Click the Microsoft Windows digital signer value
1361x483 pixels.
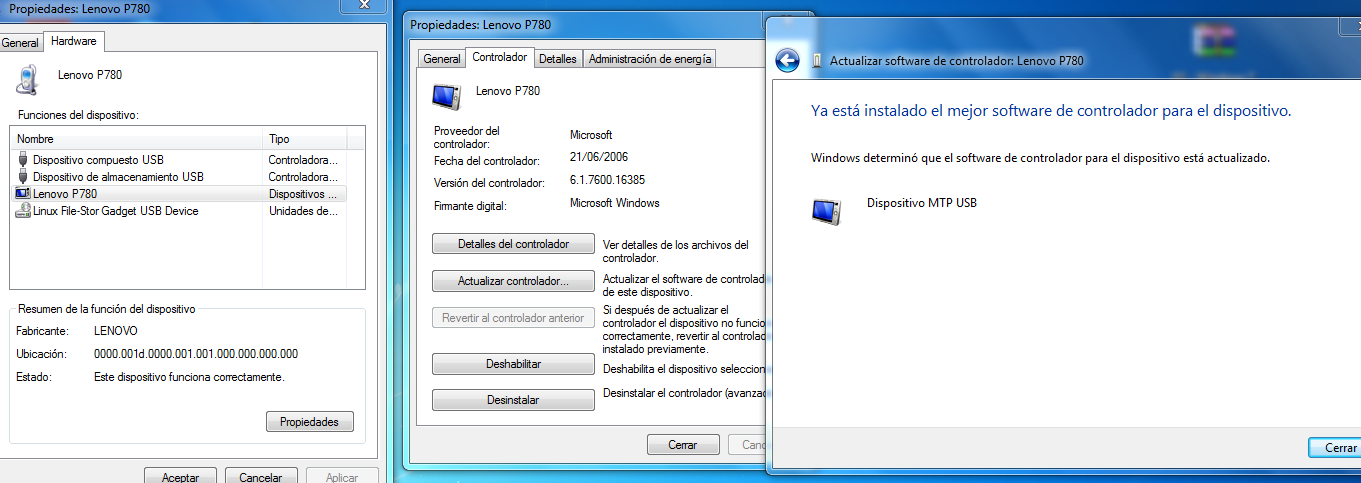pyautogui.click(x=614, y=203)
